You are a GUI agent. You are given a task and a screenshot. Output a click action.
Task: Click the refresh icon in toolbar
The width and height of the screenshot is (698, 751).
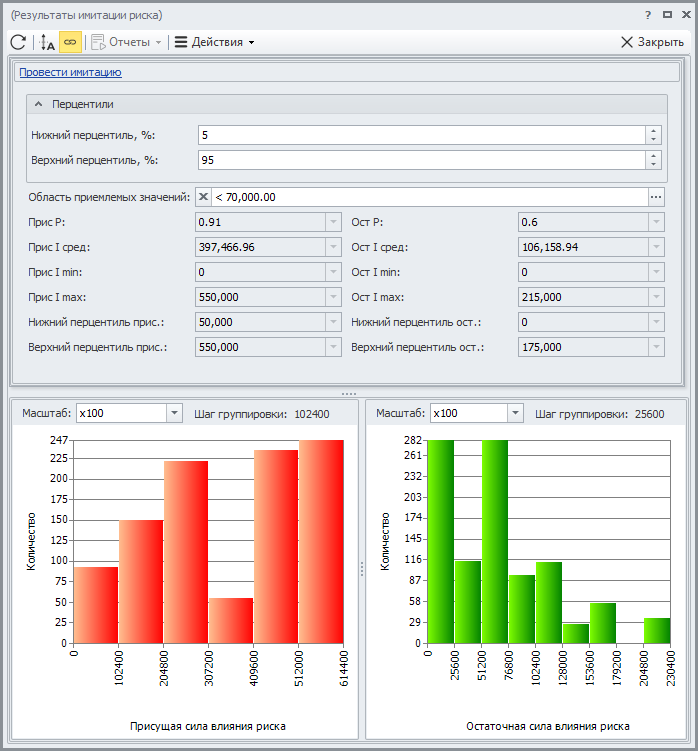tap(17, 42)
